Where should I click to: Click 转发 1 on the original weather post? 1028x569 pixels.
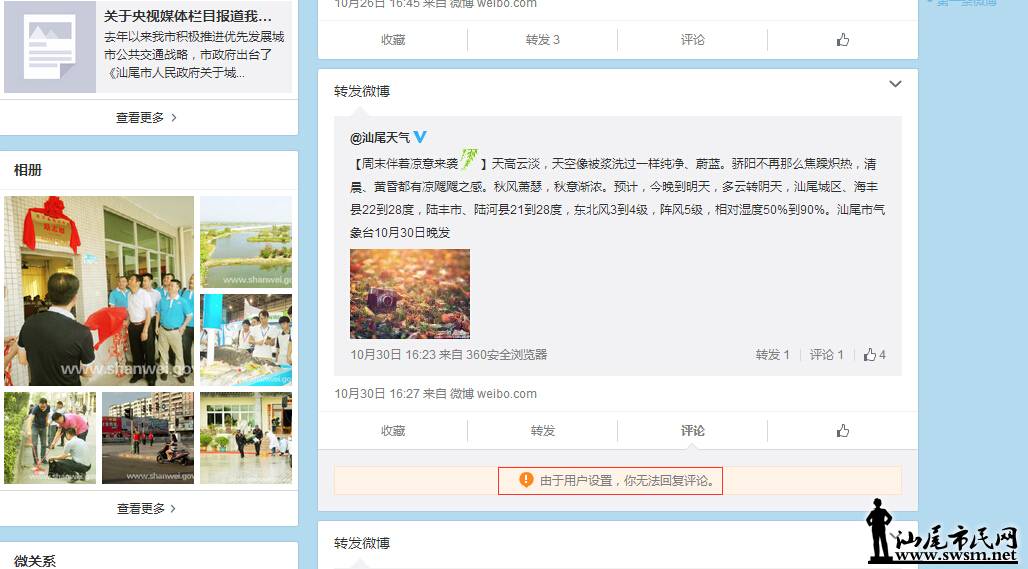tap(772, 355)
